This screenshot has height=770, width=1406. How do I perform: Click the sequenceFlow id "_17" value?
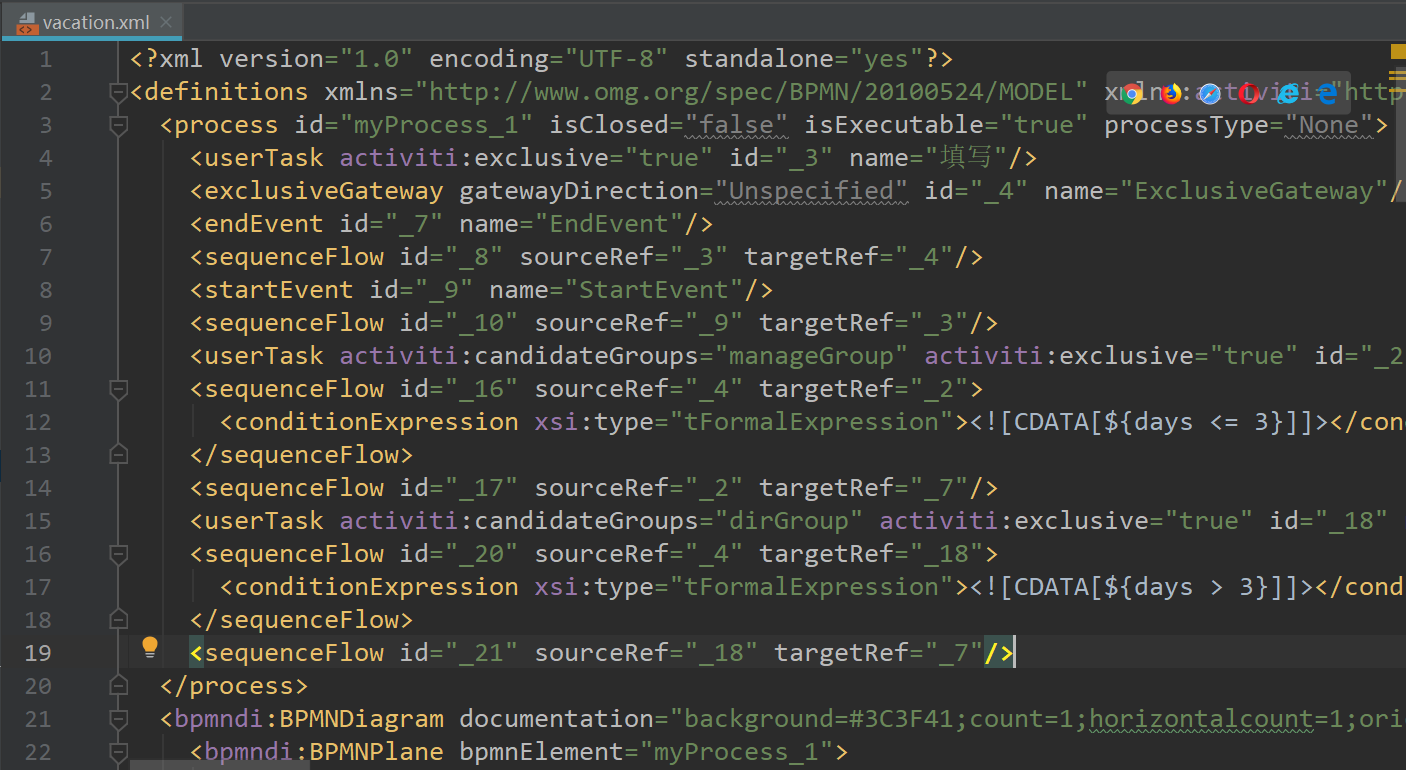[480, 488]
